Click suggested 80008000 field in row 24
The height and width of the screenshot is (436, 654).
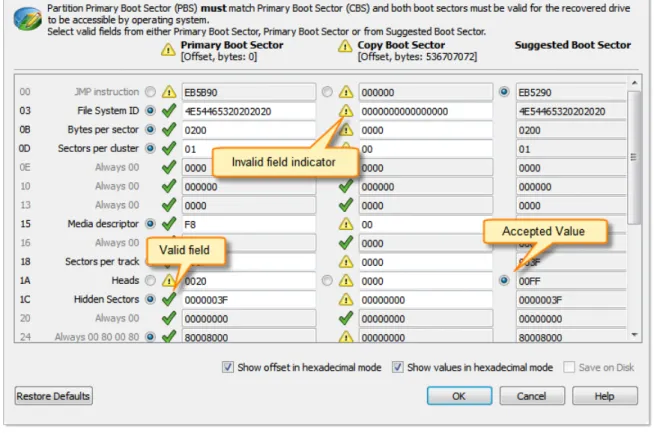point(571,336)
